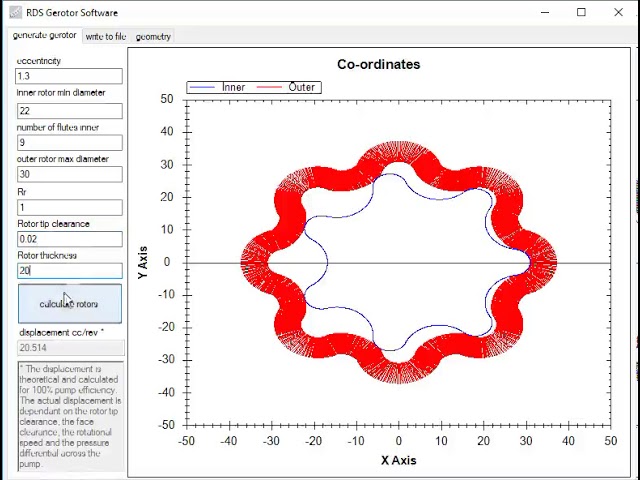Focus the inner rotor min diameter field
Image resolution: width=640 pixels, height=480 pixels.
(70, 111)
